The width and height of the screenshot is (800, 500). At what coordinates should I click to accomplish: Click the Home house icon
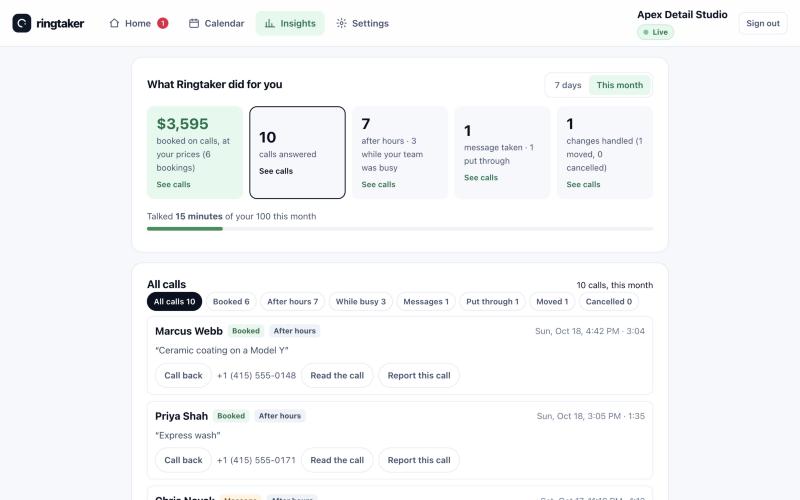pyautogui.click(x=114, y=23)
